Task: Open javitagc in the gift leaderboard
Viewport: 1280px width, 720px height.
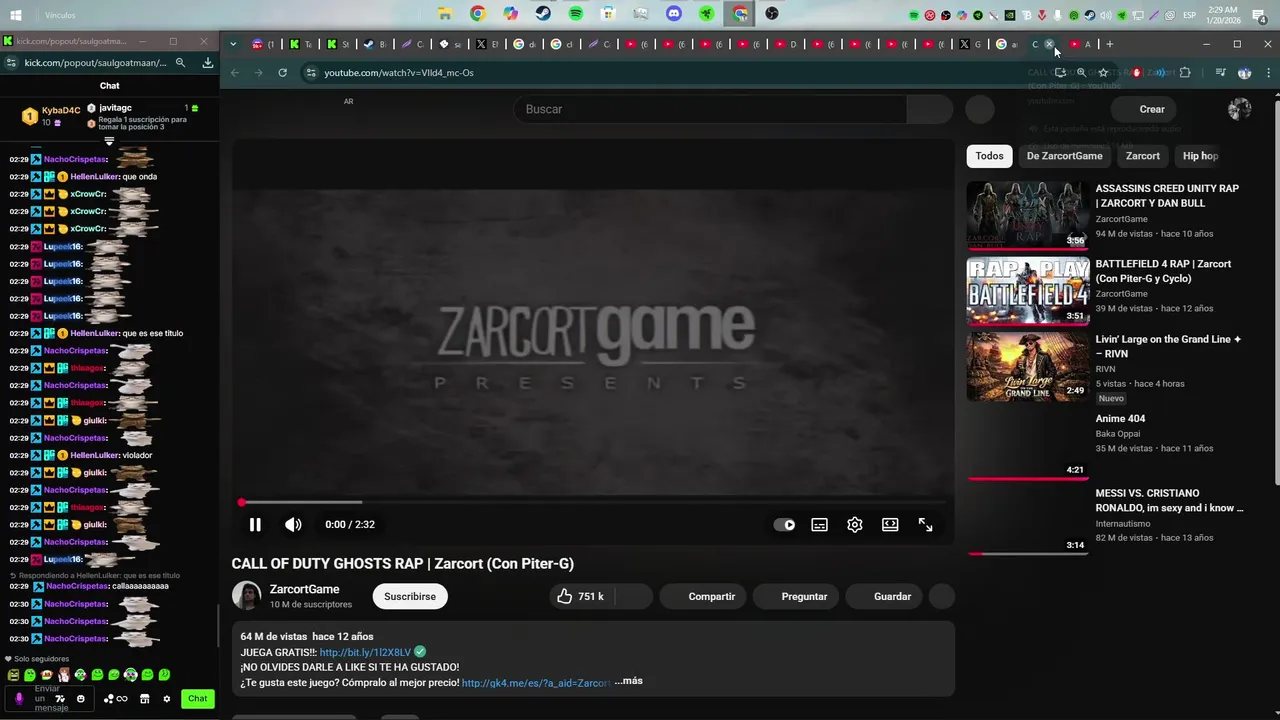Action: [x=115, y=107]
